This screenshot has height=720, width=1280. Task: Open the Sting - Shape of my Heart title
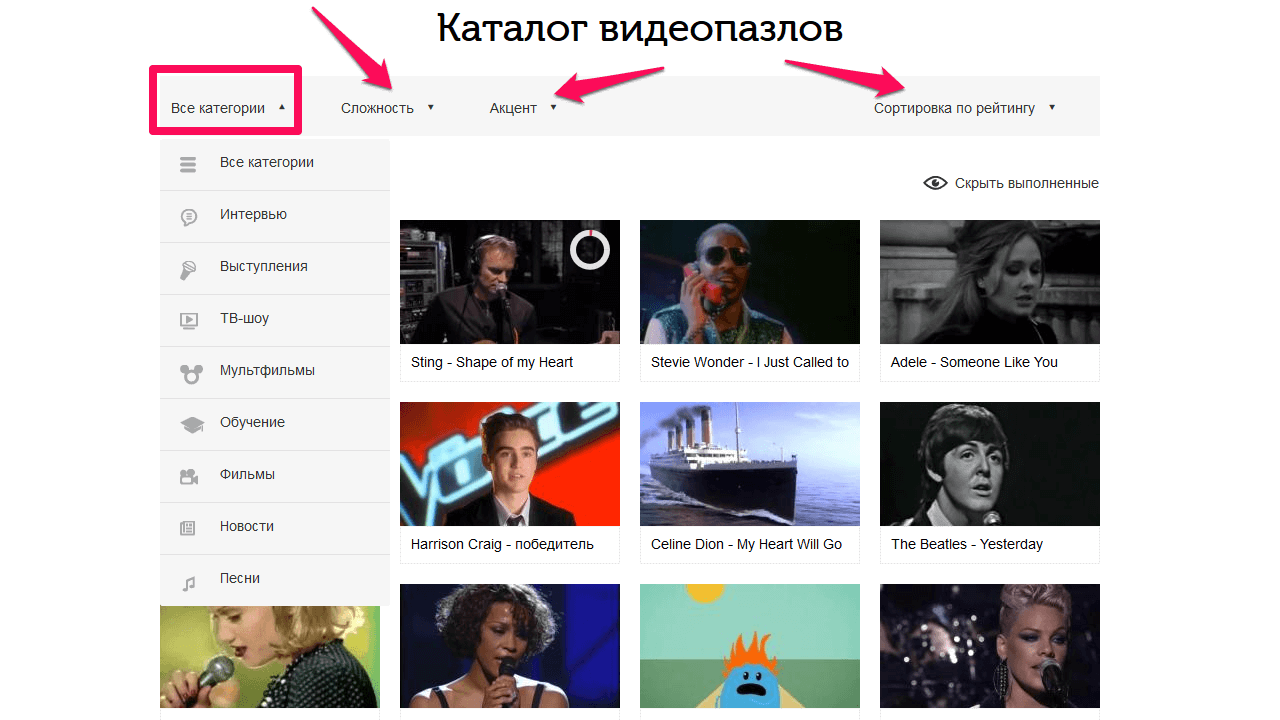(492, 362)
